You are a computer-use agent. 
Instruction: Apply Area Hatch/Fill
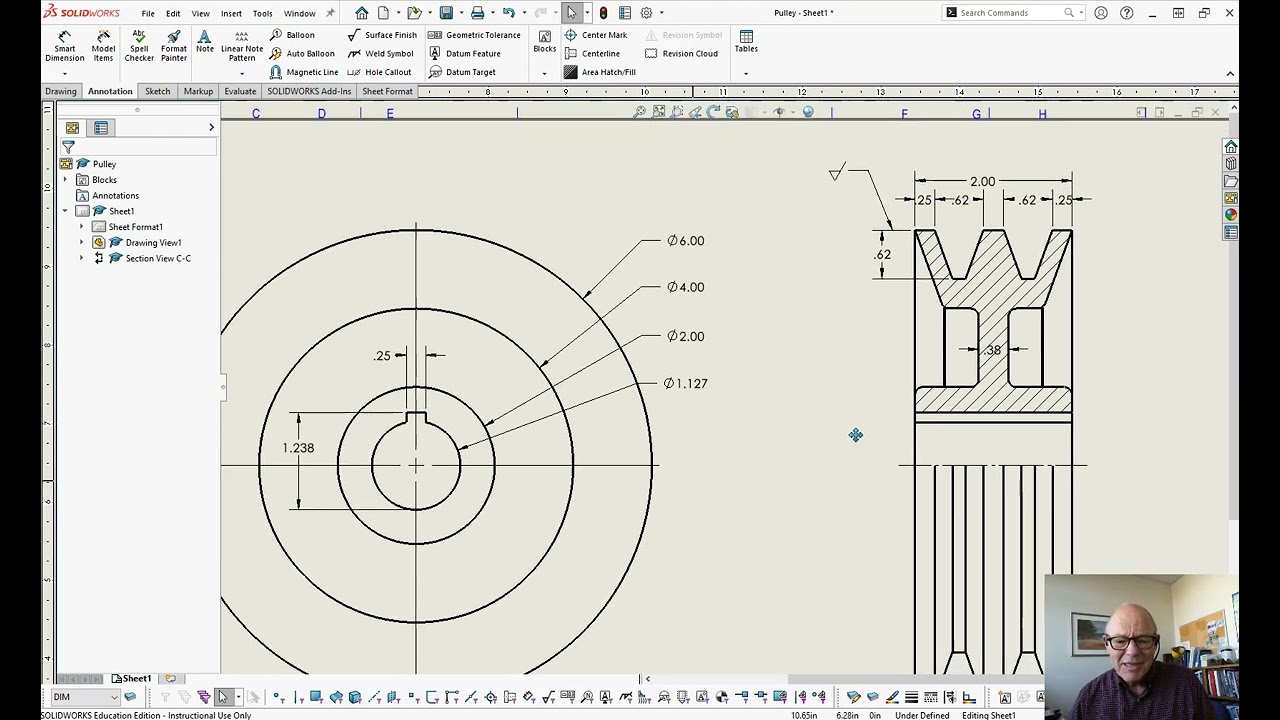pos(600,72)
